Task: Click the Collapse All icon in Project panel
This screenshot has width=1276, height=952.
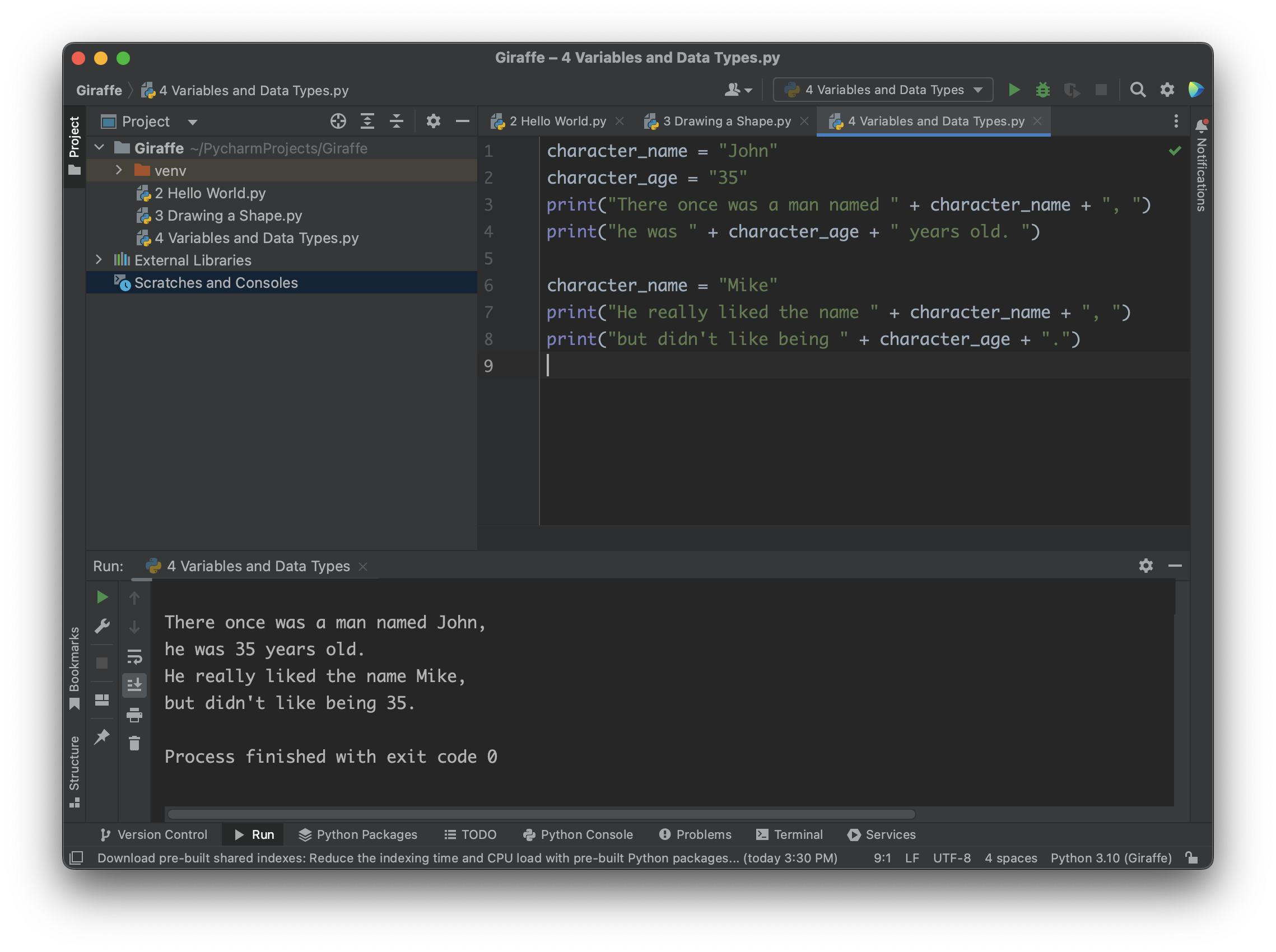Action: pyautogui.click(x=397, y=121)
